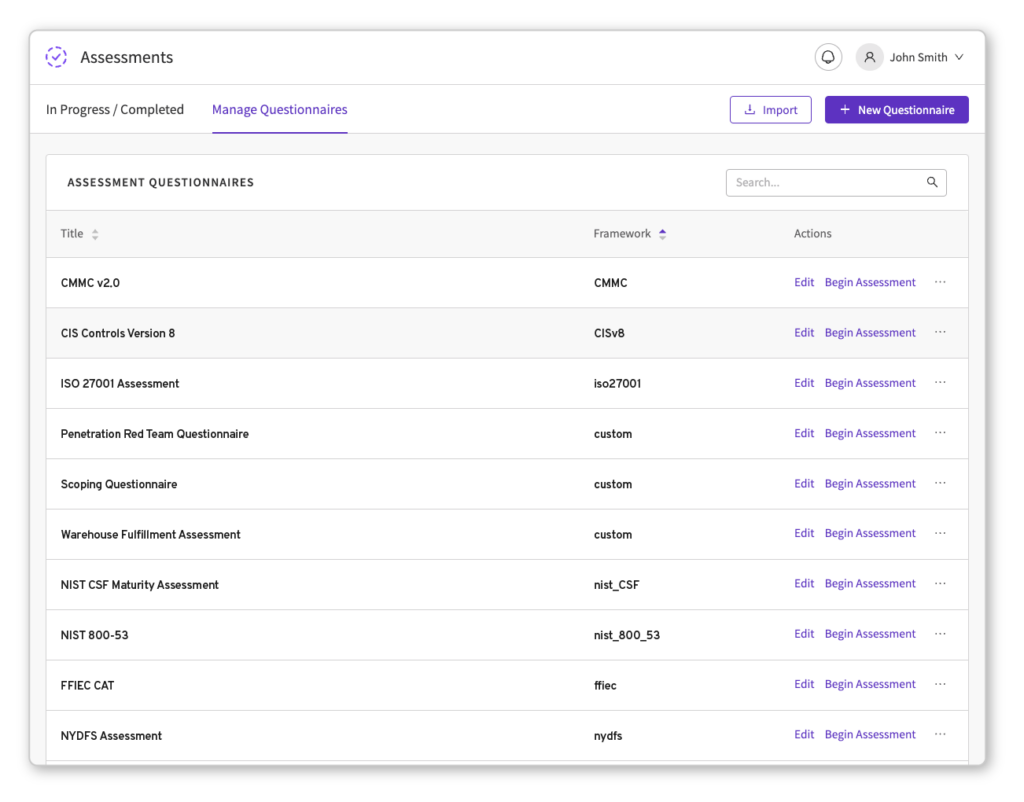
Task: Click the Import button
Action: (770, 110)
